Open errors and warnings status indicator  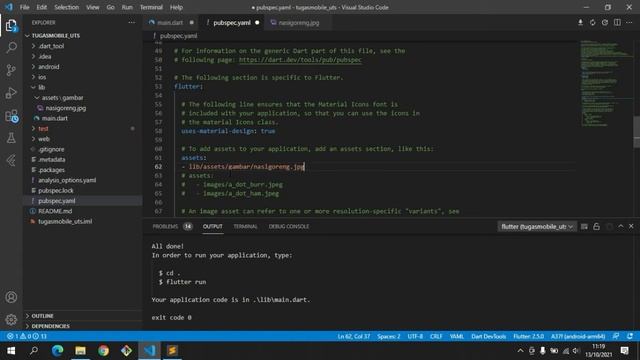(27, 336)
